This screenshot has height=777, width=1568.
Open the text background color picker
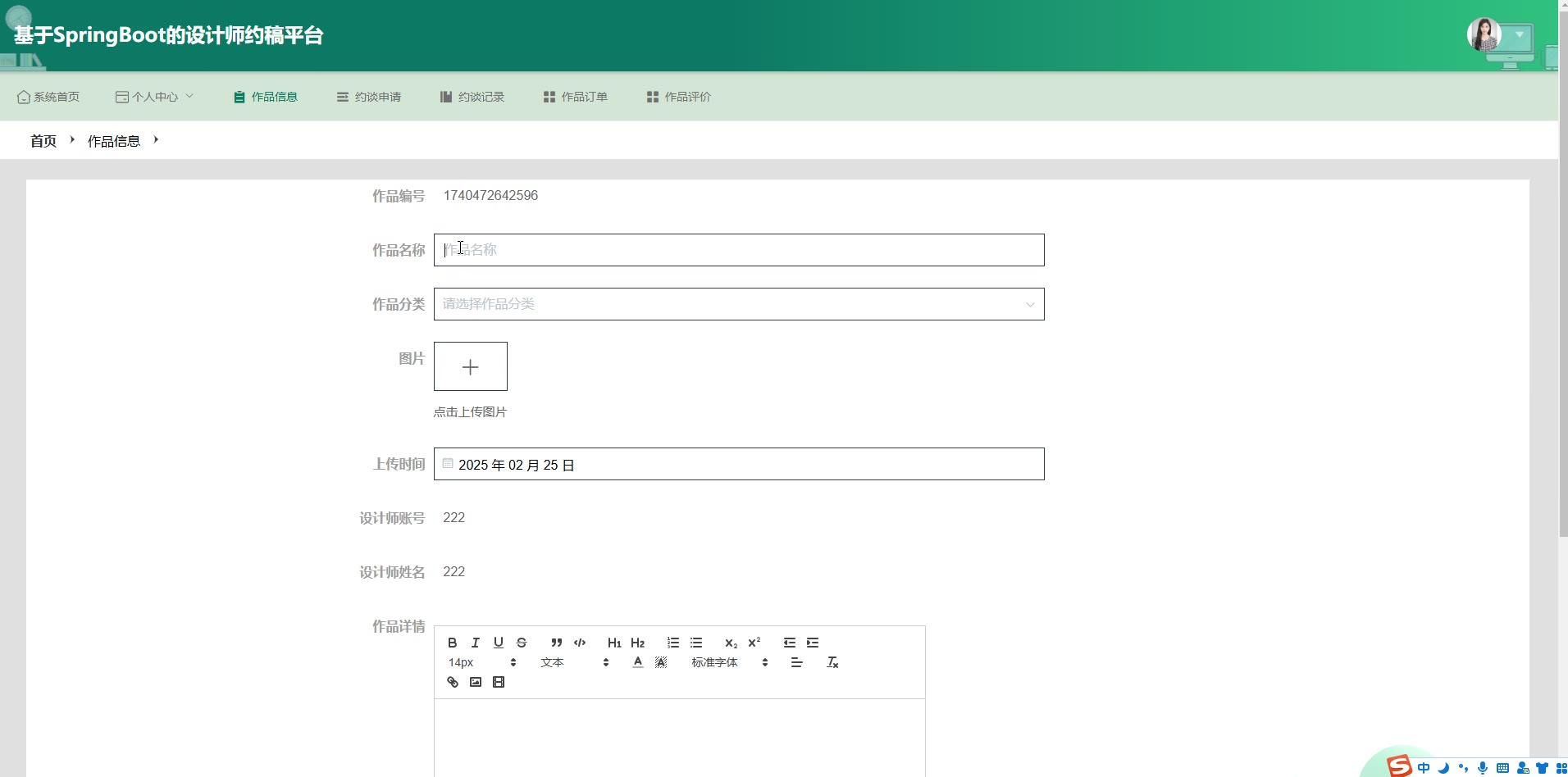click(x=661, y=662)
